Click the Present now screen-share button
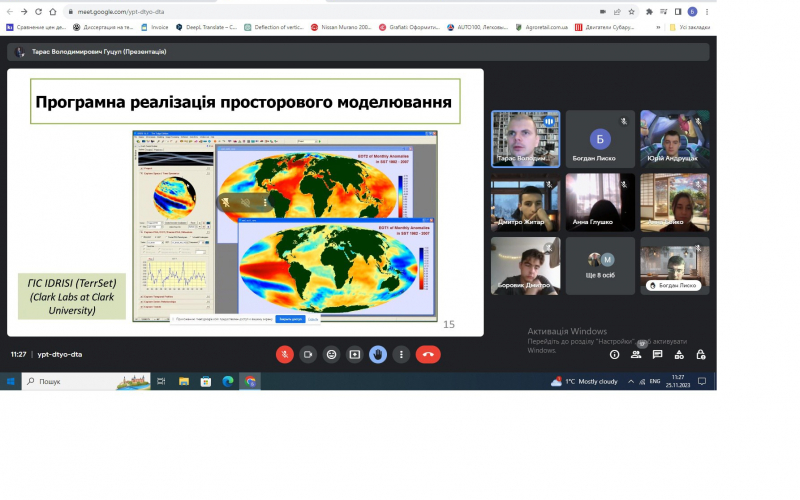This screenshot has width=800, height=500. click(x=355, y=355)
